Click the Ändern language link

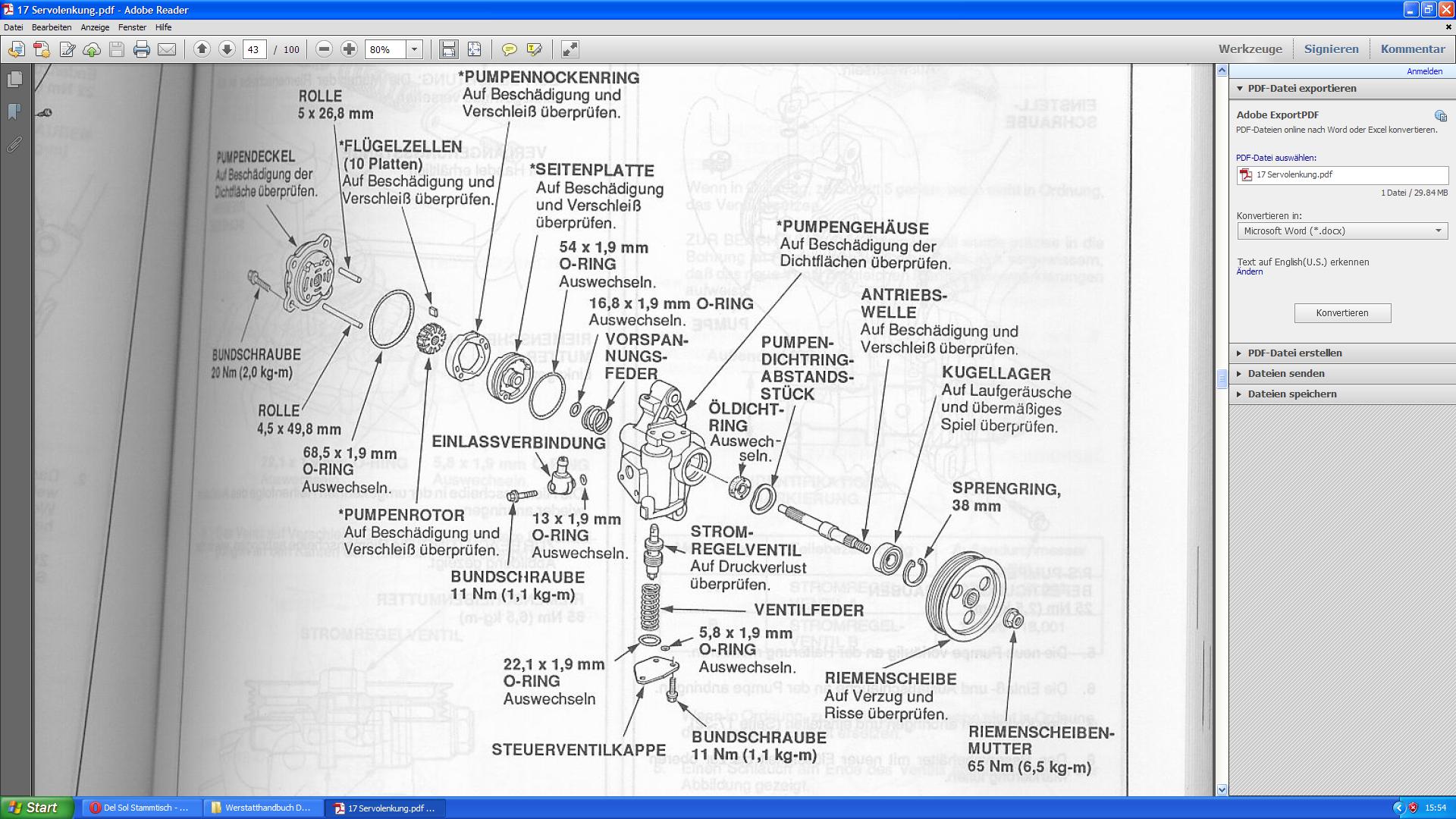pyautogui.click(x=1249, y=271)
